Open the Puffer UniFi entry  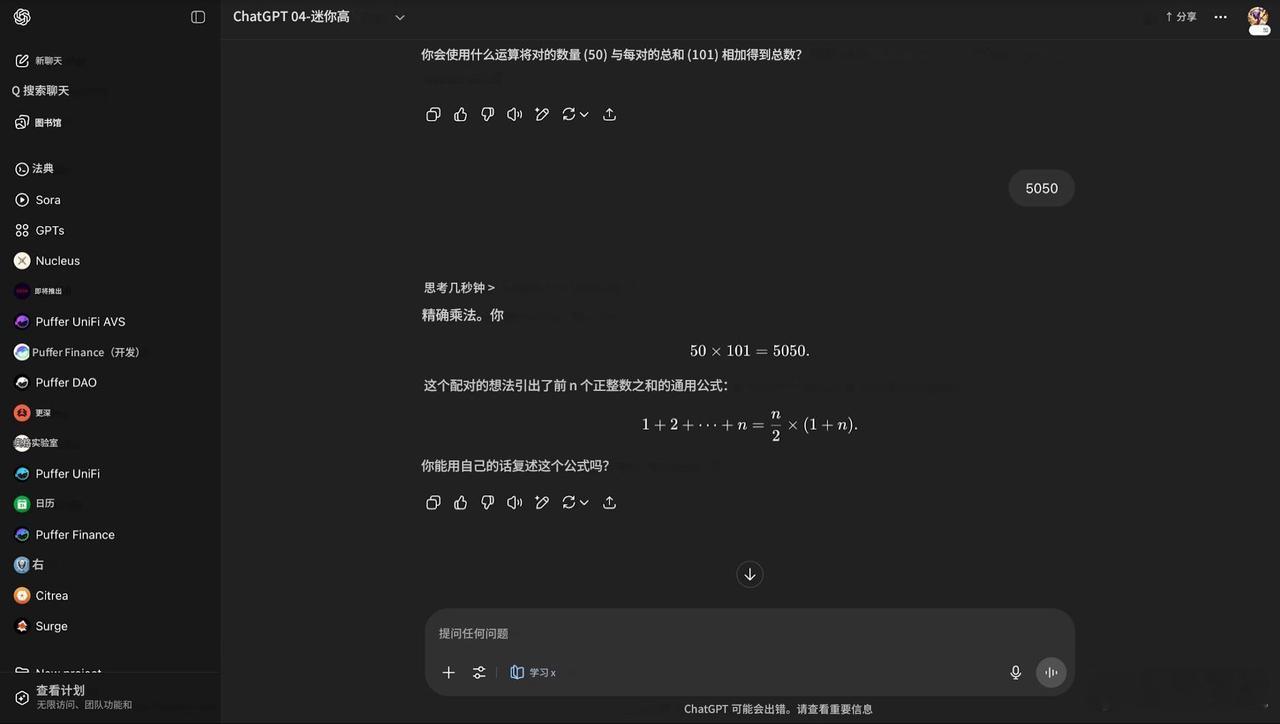tap(58, 474)
